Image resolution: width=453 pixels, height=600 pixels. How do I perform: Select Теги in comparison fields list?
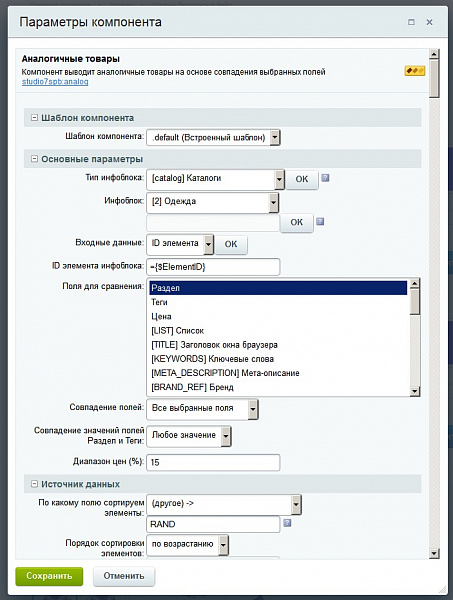point(278,302)
